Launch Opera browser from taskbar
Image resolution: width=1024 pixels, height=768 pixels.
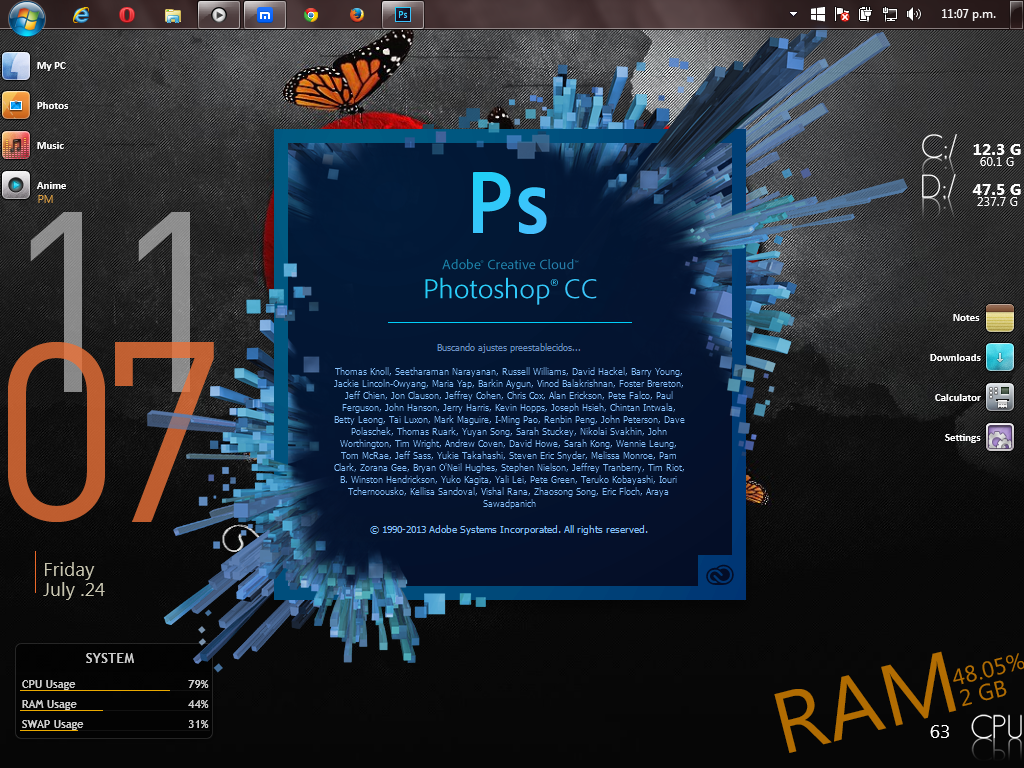pos(127,14)
